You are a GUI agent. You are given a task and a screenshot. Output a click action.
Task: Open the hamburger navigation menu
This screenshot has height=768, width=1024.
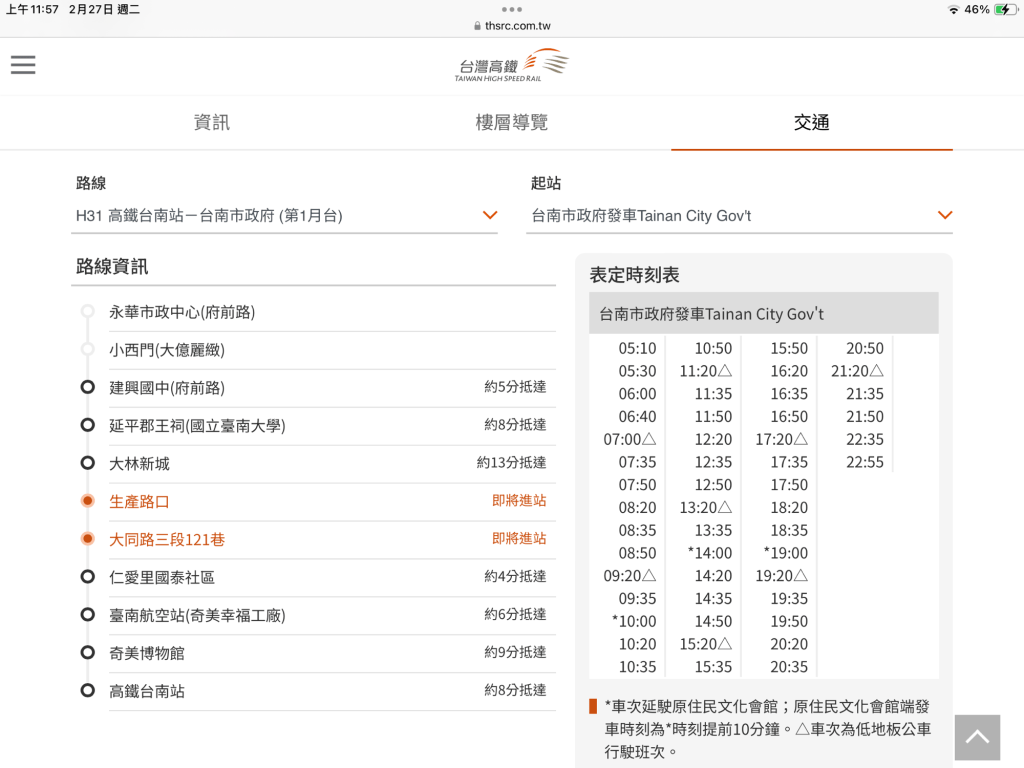click(23, 65)
